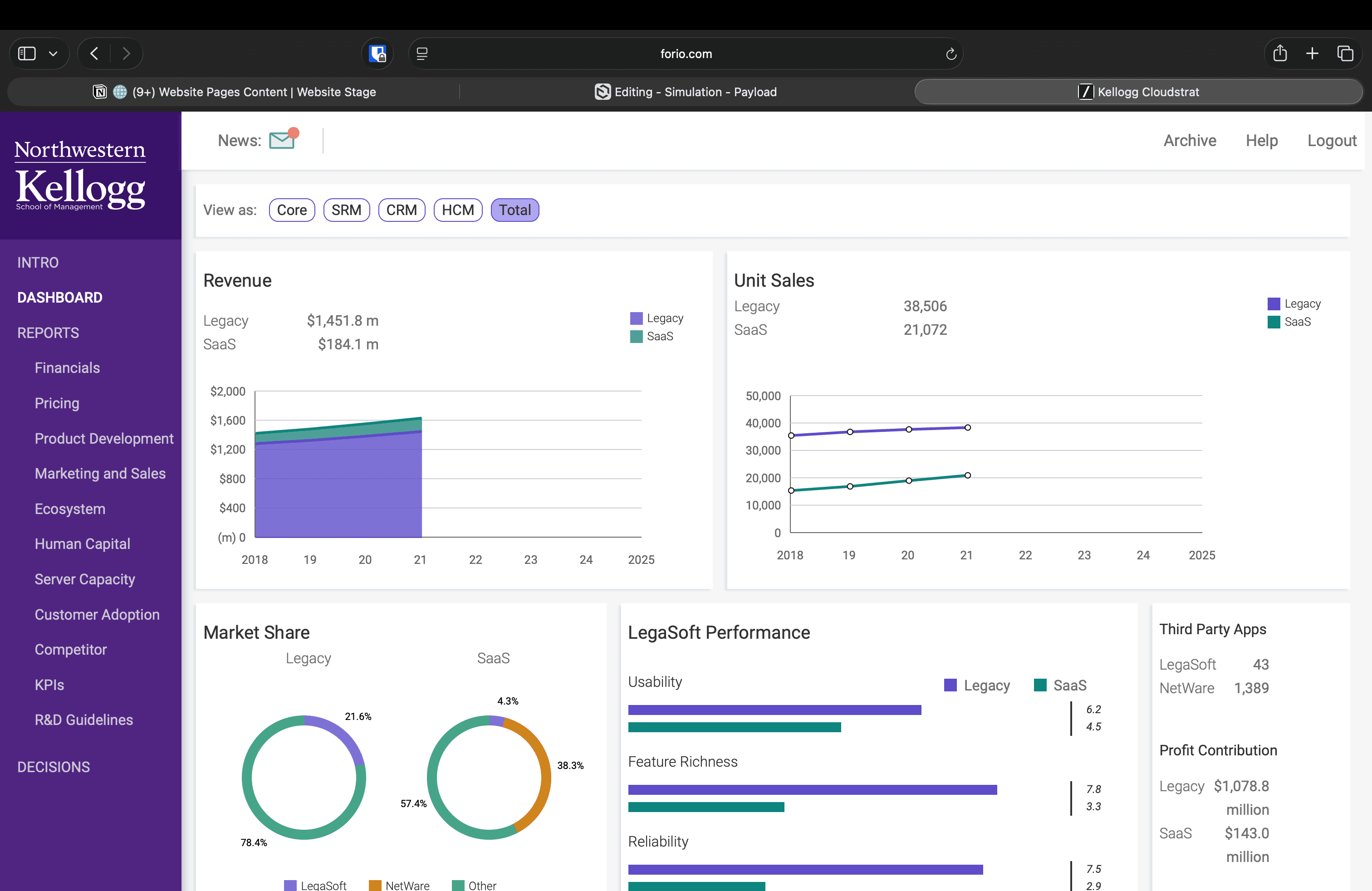
Task: Switch view to SRM
Action: (x=346, y=210)
